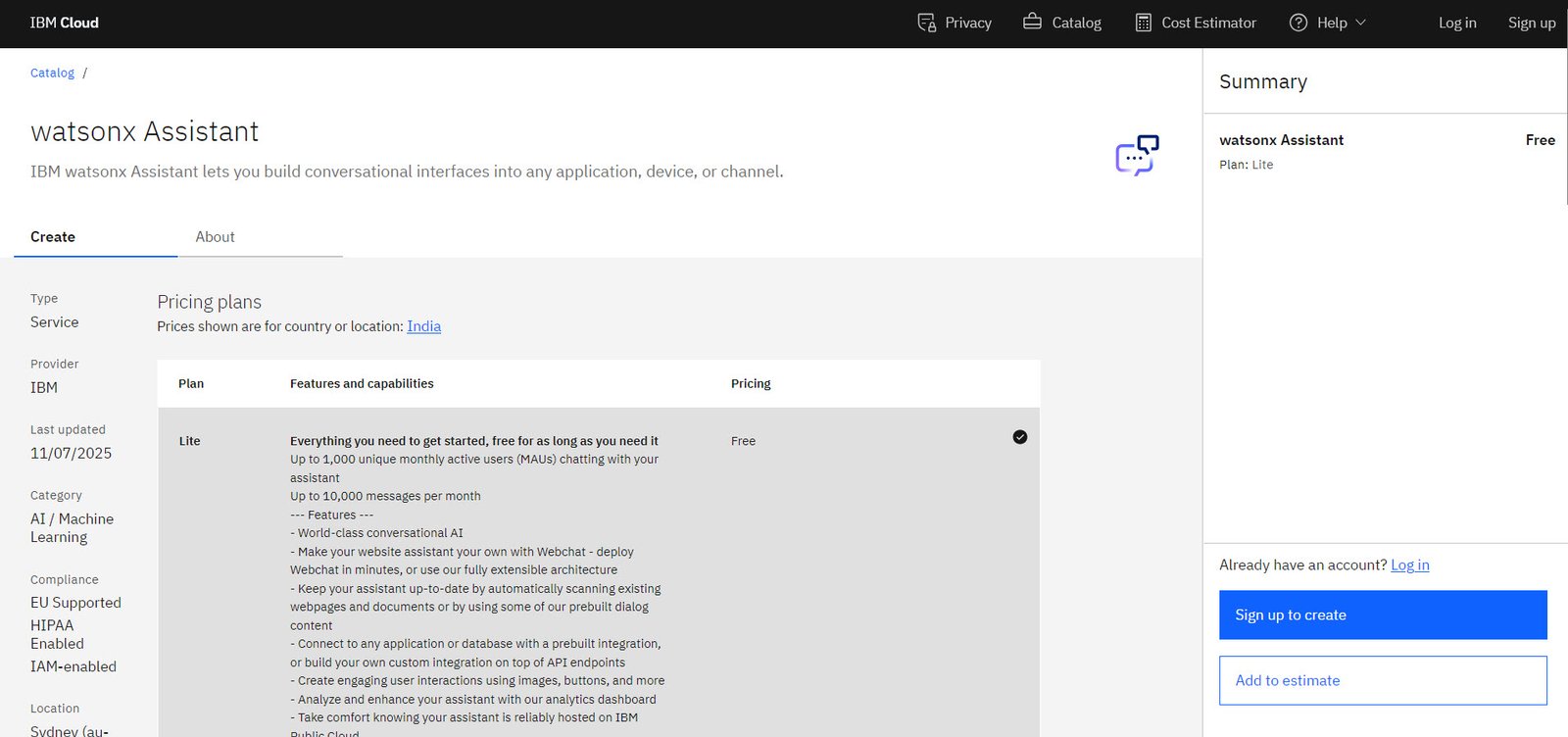Screen dimensions: 1568x737
Task: Select the Lite plan checkmark
Action: tap(1020, 437)
